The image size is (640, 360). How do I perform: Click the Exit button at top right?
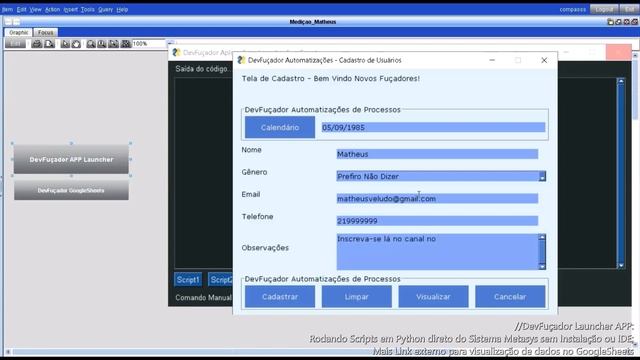(x=629, y=9)
